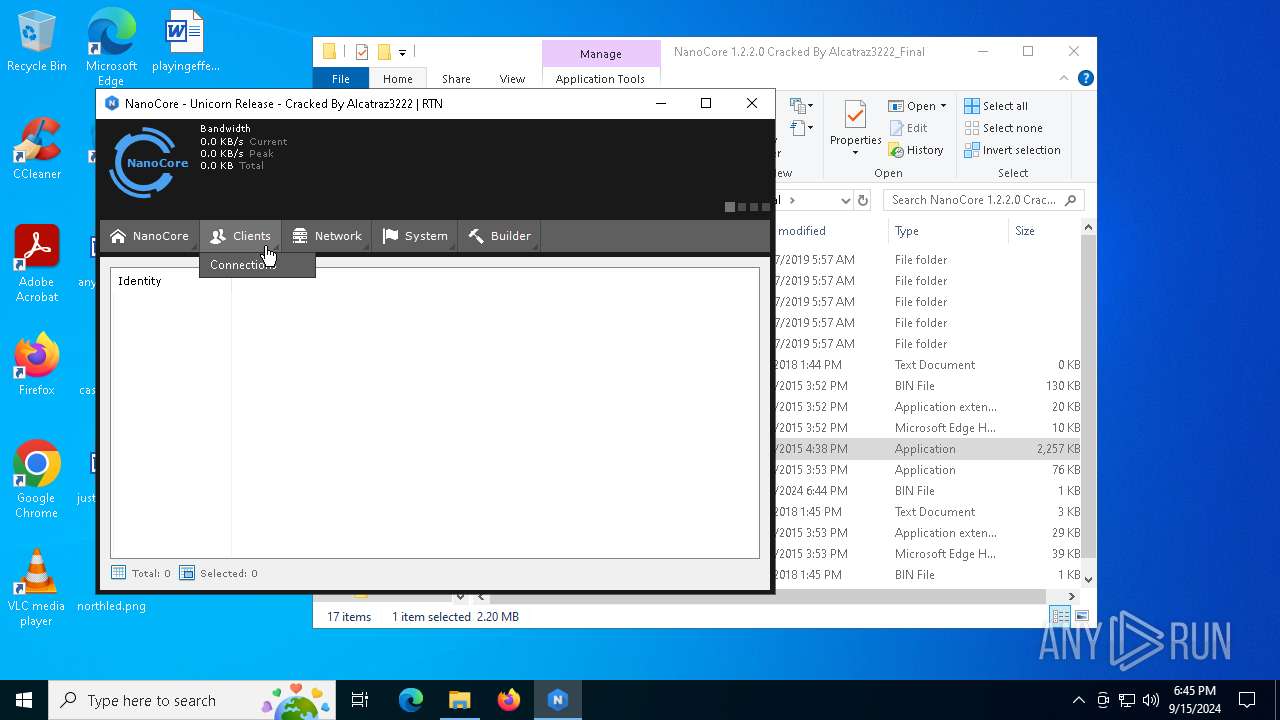Select the first page indicator square in NanoCore header
Image resolution: width=1280 pixels, height=720 pixels.
(730, 207)
